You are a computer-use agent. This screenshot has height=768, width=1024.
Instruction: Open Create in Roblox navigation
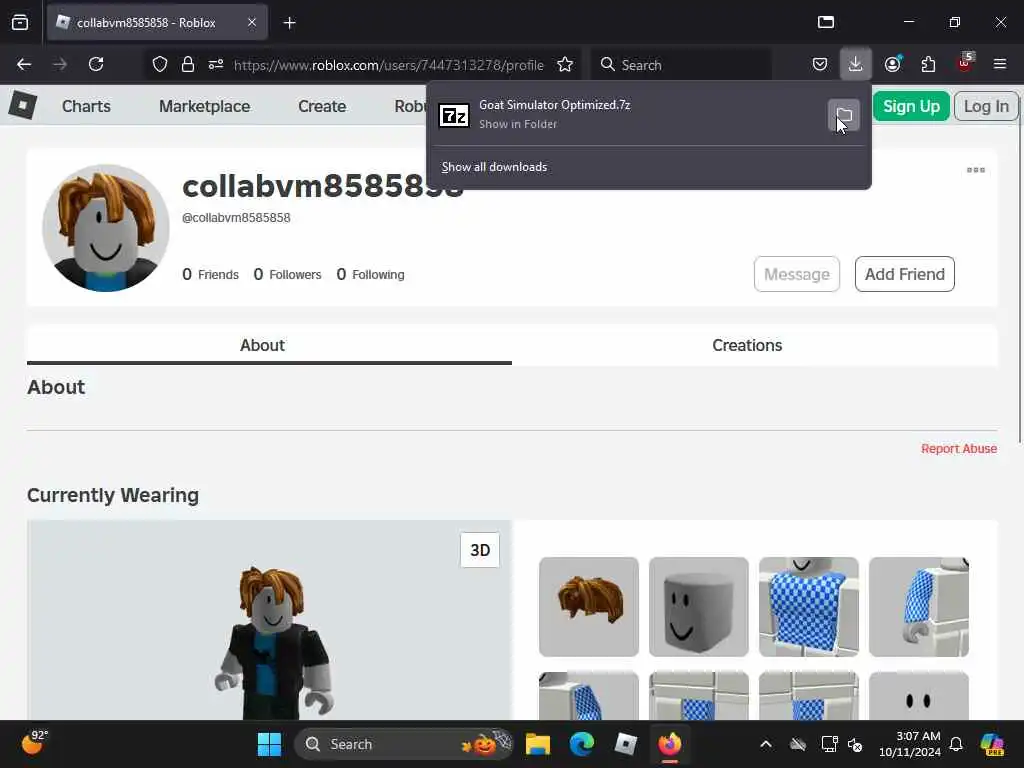[x=322, y=106]
